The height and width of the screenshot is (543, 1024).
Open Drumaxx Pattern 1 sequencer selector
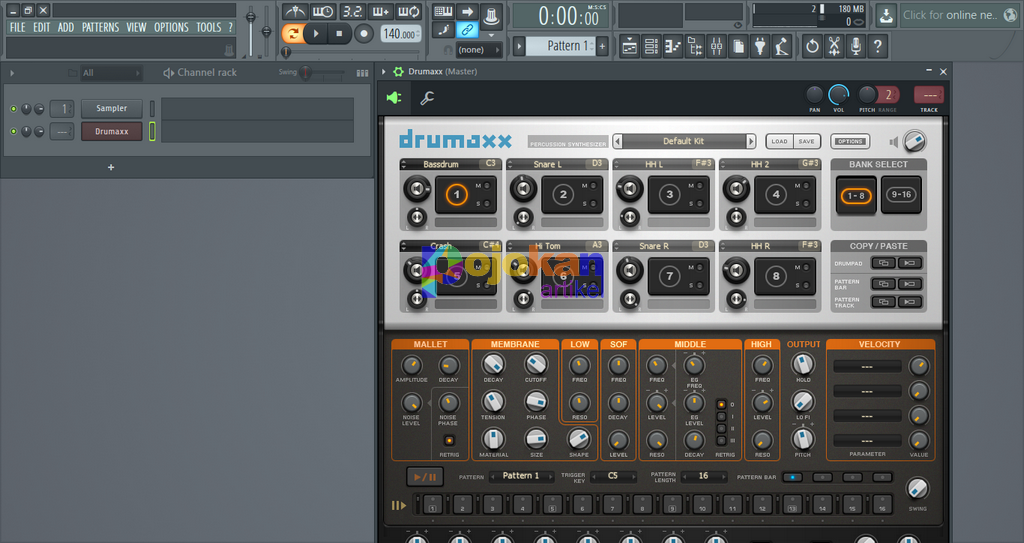[521, 476]
